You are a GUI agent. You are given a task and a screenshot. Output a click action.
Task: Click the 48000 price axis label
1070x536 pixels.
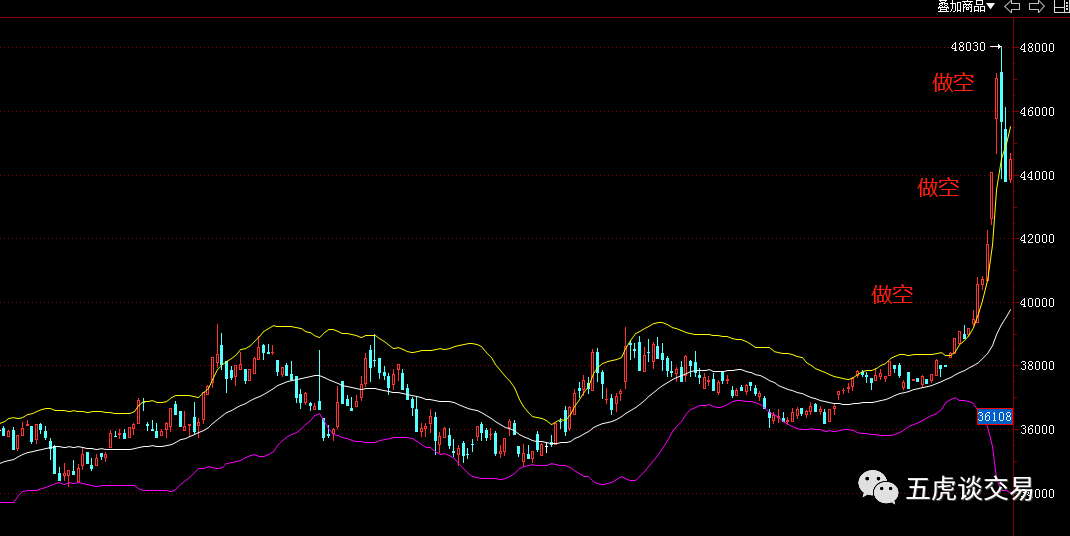coord(1037,48)
